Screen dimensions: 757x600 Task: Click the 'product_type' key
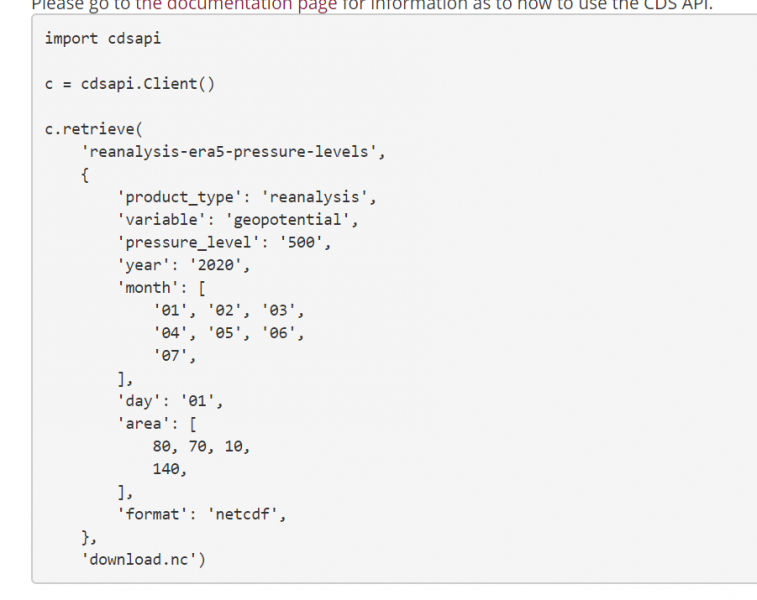[176, 197]
